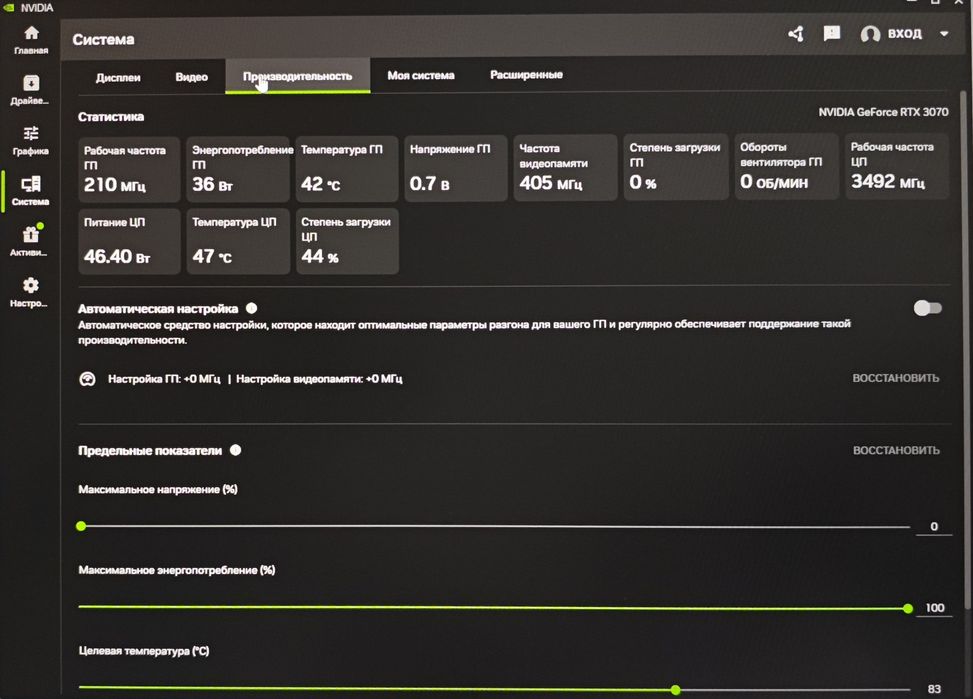
Task: Enable the Автоматическая настройка toggle switch
Action: coord(928,308)
